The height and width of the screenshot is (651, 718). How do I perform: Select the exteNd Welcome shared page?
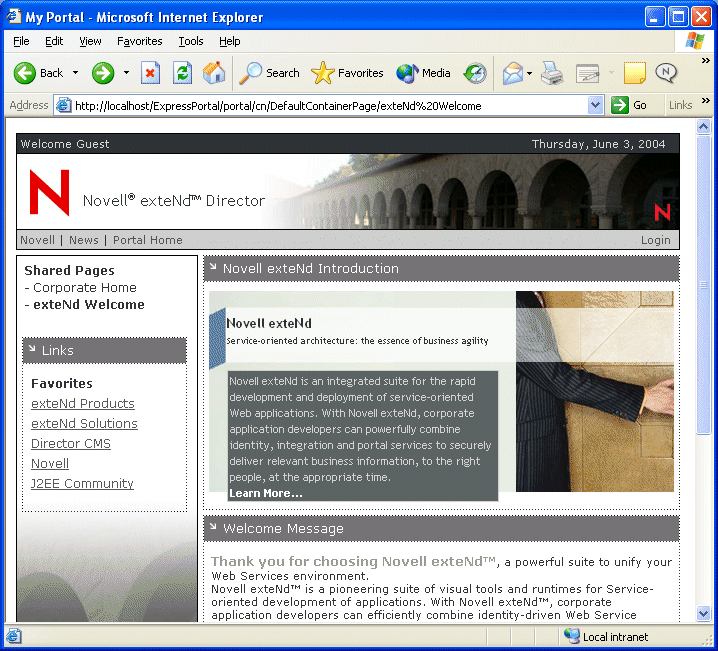[x=89, y=304]
